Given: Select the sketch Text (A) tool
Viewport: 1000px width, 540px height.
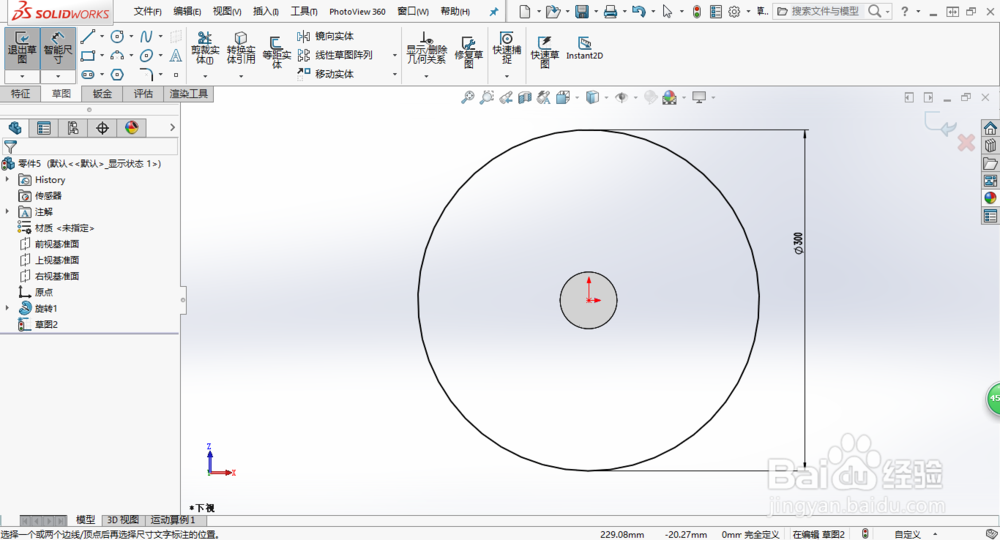Looking at the screenshot, I should pos(176,55).
